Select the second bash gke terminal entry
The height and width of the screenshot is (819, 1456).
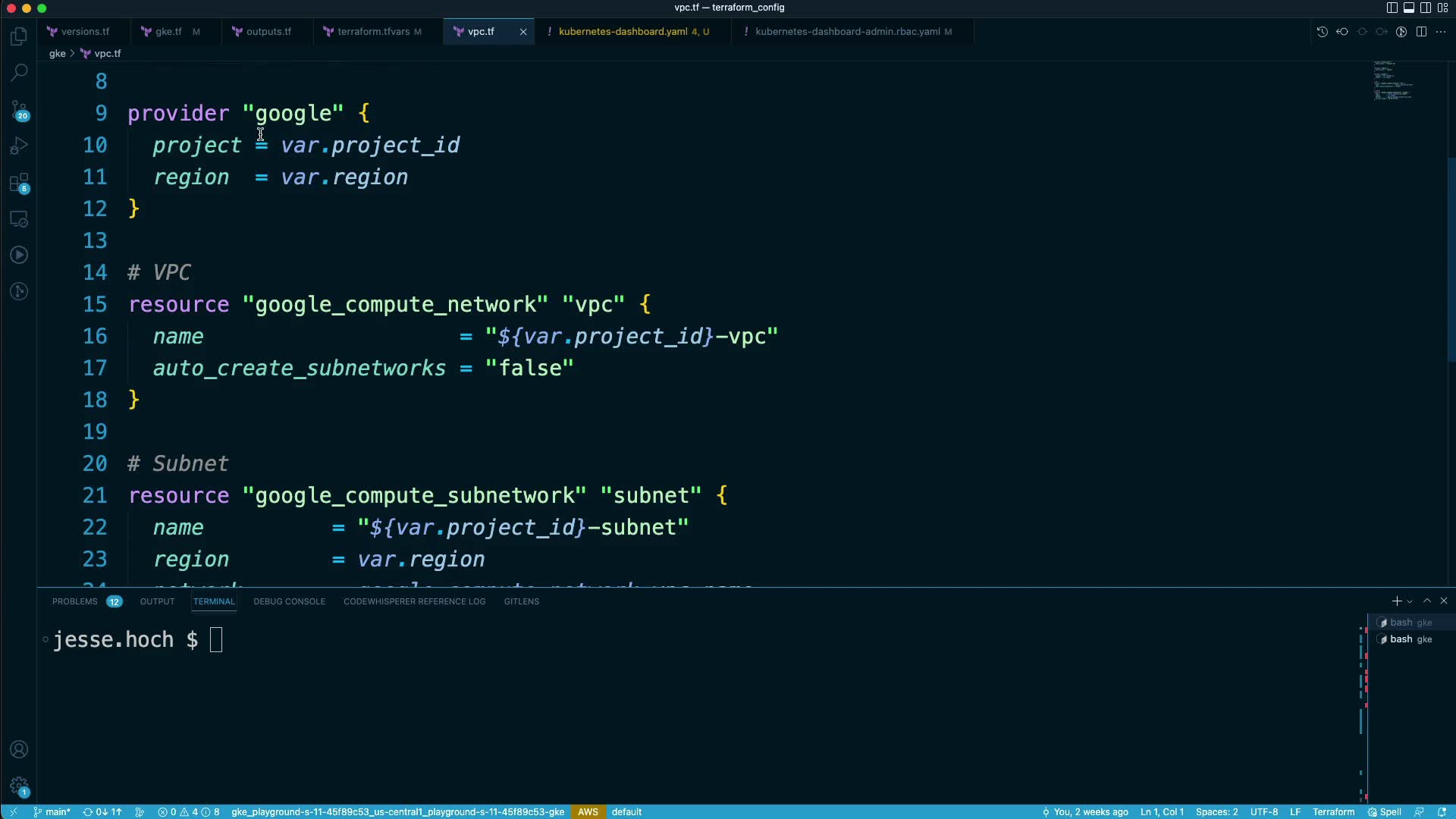point(1409,639)
